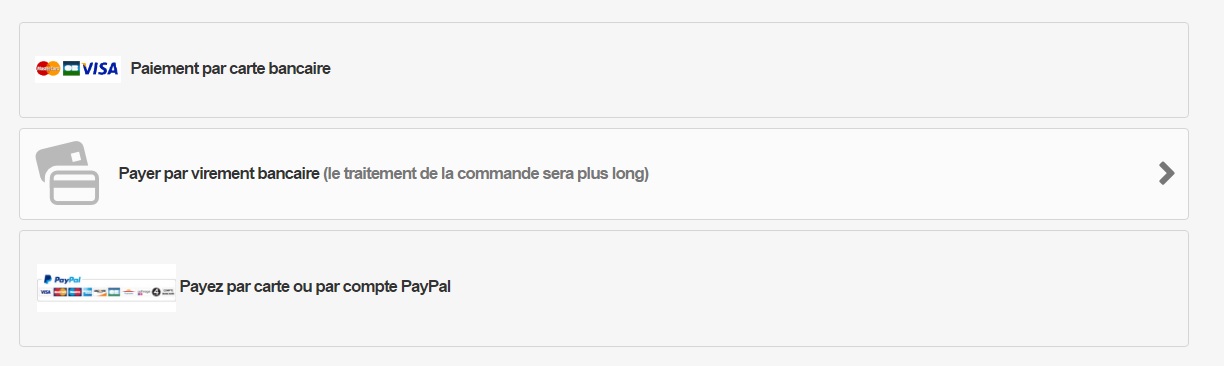The height and width of the screenshot is (366, 1224).
Task: Click the word bancaire in the first option
Action: (300, 69)
